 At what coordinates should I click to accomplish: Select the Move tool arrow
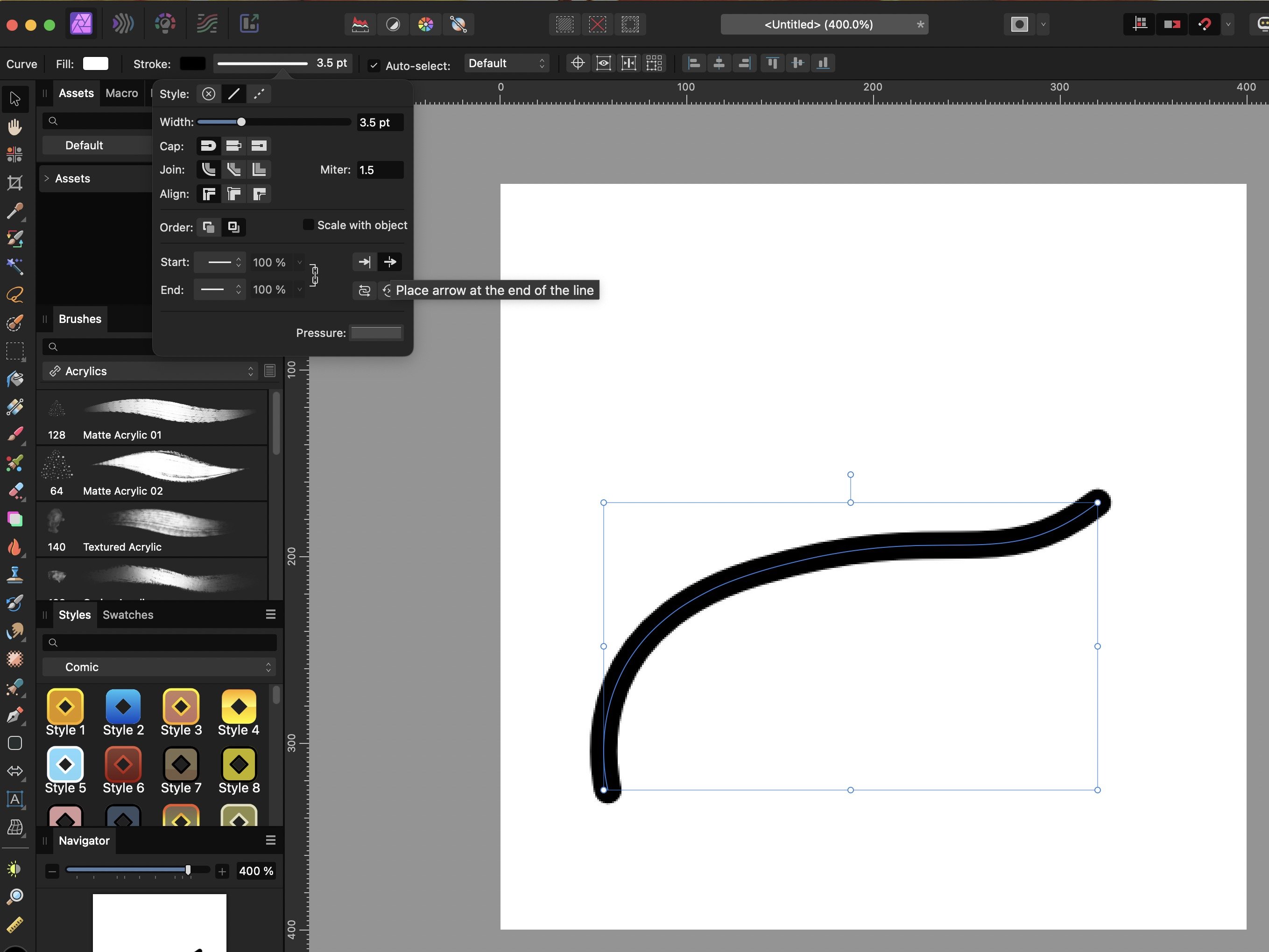click(x=15, y=98)
